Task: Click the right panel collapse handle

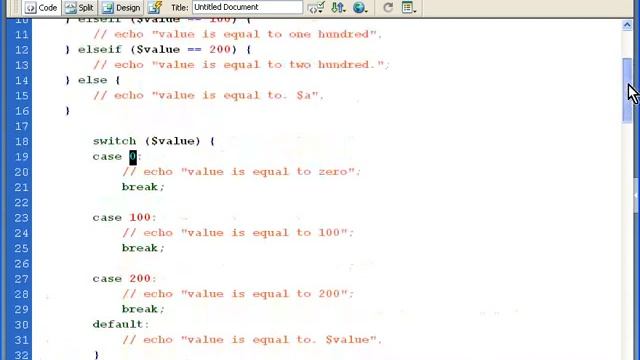Action: 636,195
